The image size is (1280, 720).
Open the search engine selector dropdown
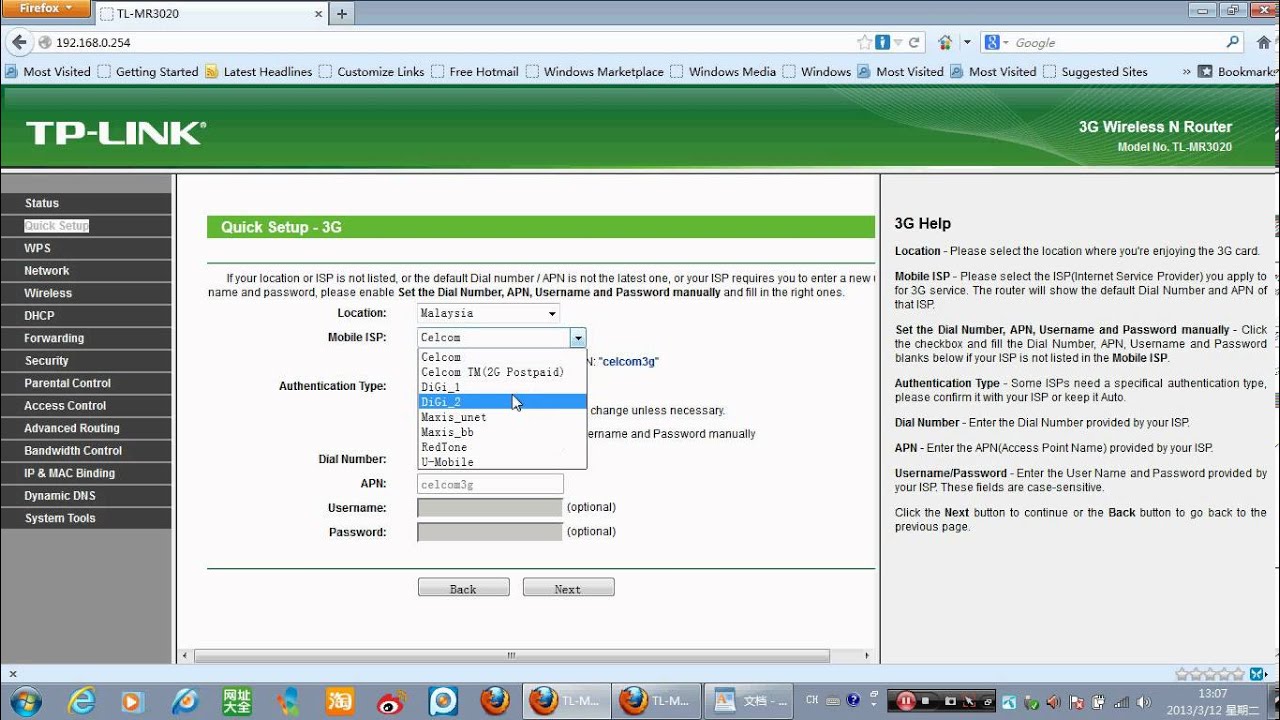(998, 43)
